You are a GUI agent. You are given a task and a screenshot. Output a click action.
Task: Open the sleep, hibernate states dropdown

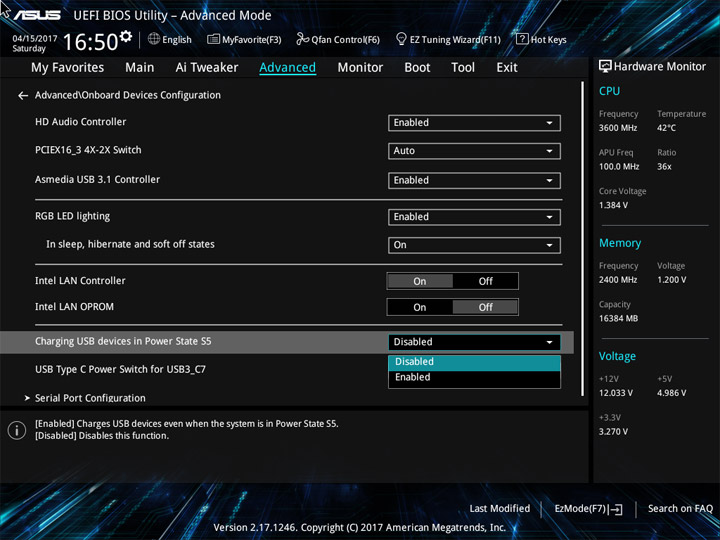click(x=474, y=245)
